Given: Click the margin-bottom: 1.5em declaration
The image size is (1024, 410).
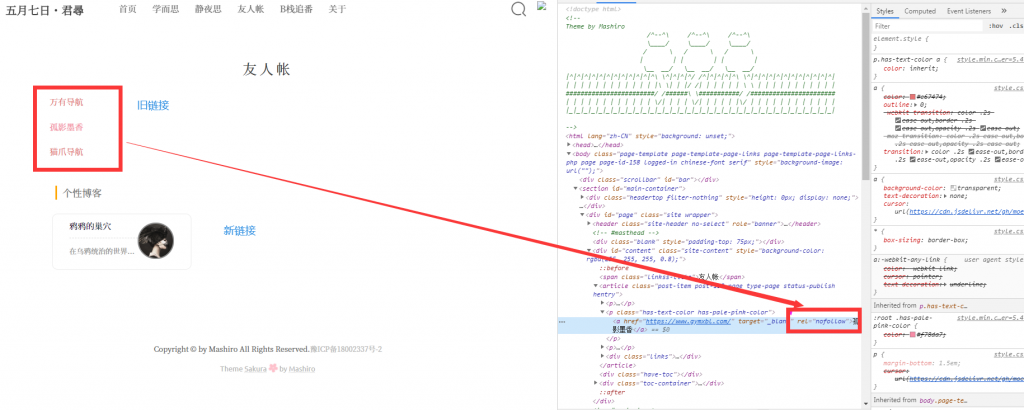Looking at the screenshot, I should click(x=920, y=362).
